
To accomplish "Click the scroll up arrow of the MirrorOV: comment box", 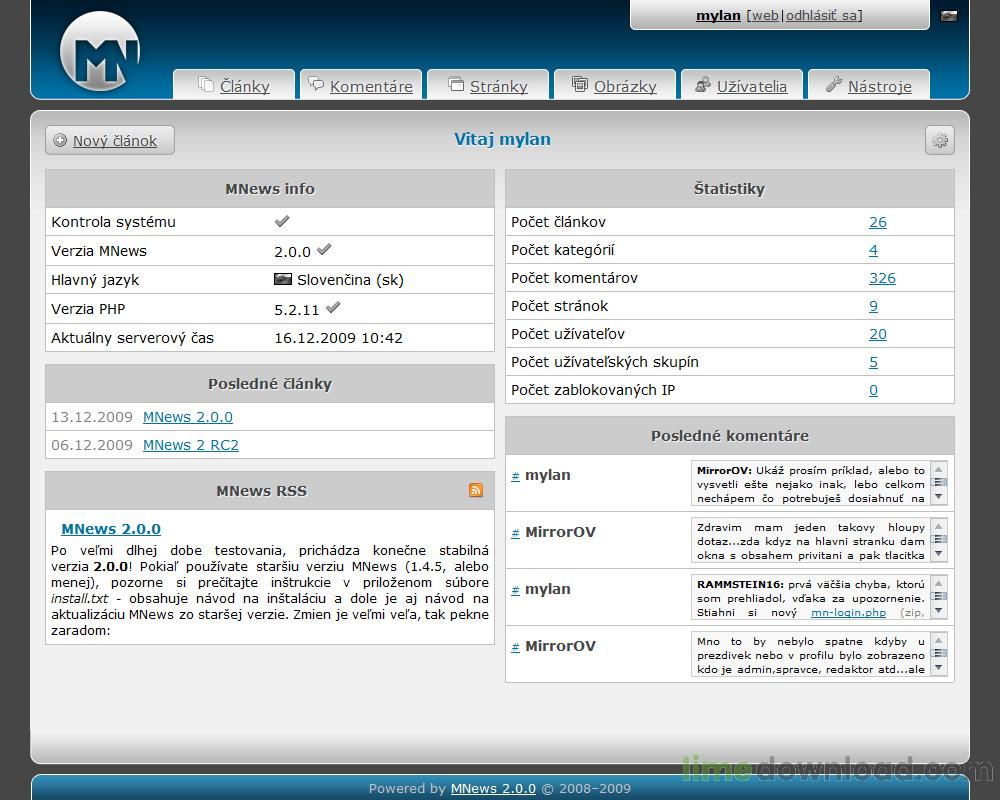I will coord(939,468).
